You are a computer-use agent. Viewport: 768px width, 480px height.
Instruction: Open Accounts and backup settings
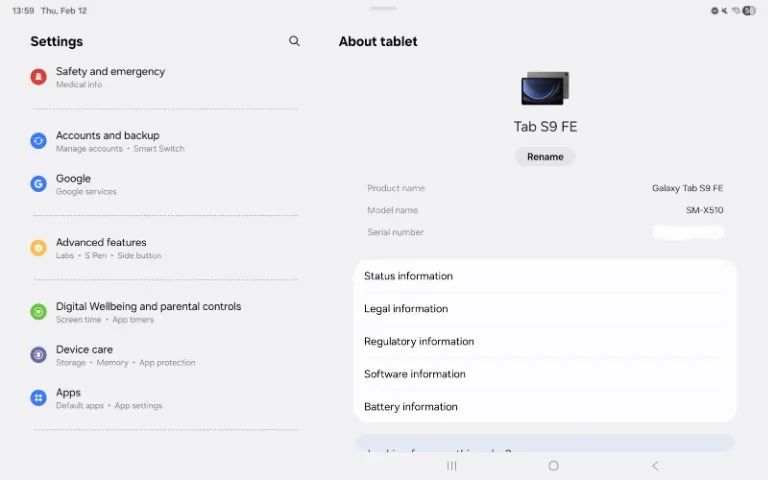(x=165, y=141)
